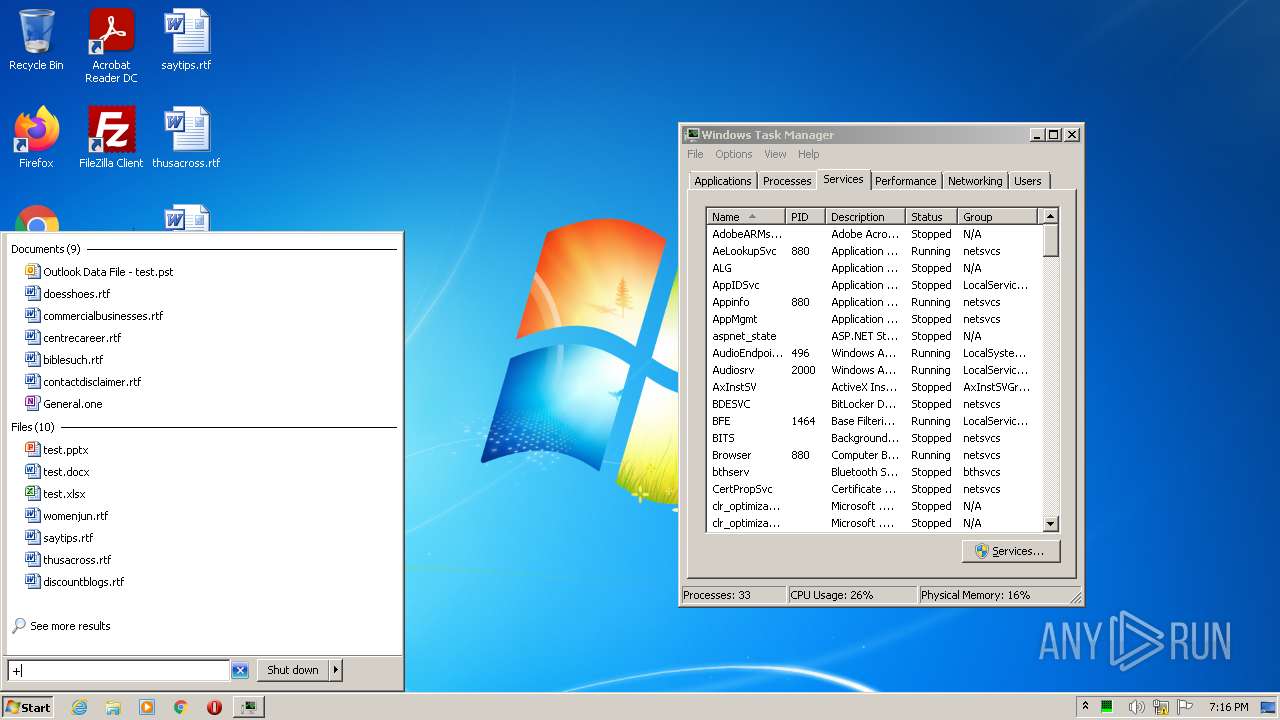Sort services by PID column
This screenshot has height=720, width=1280.
tap(805, 217)
